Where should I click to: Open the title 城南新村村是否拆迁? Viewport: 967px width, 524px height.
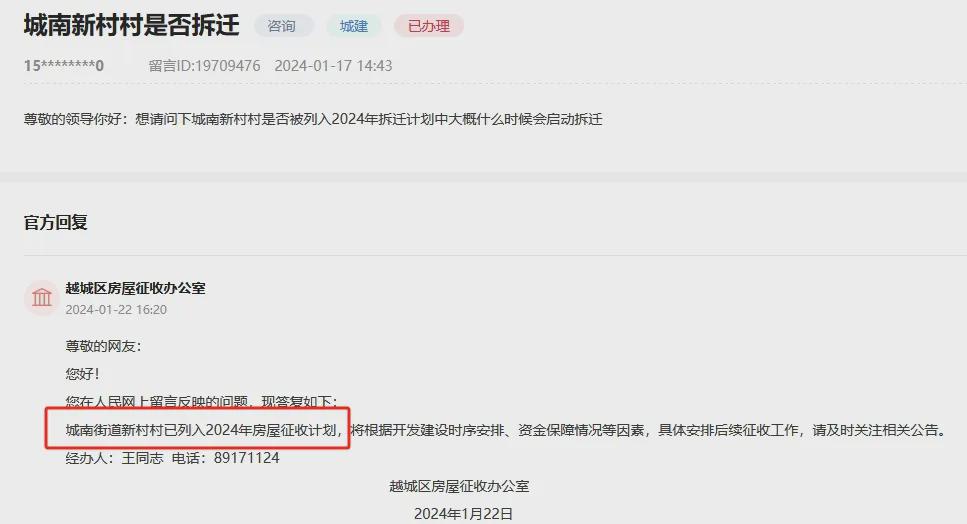coord(131,25)
